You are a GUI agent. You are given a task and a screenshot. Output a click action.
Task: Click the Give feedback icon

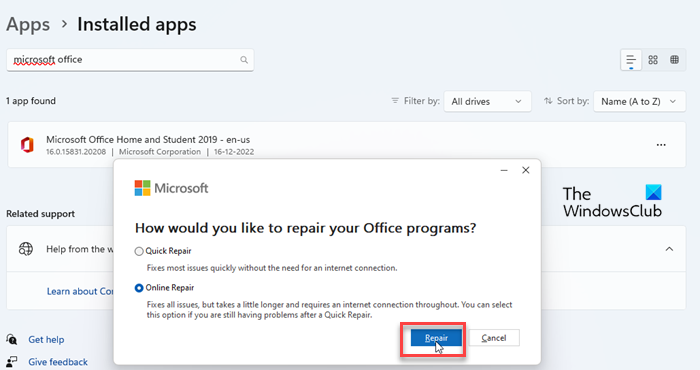click(12, 362)
